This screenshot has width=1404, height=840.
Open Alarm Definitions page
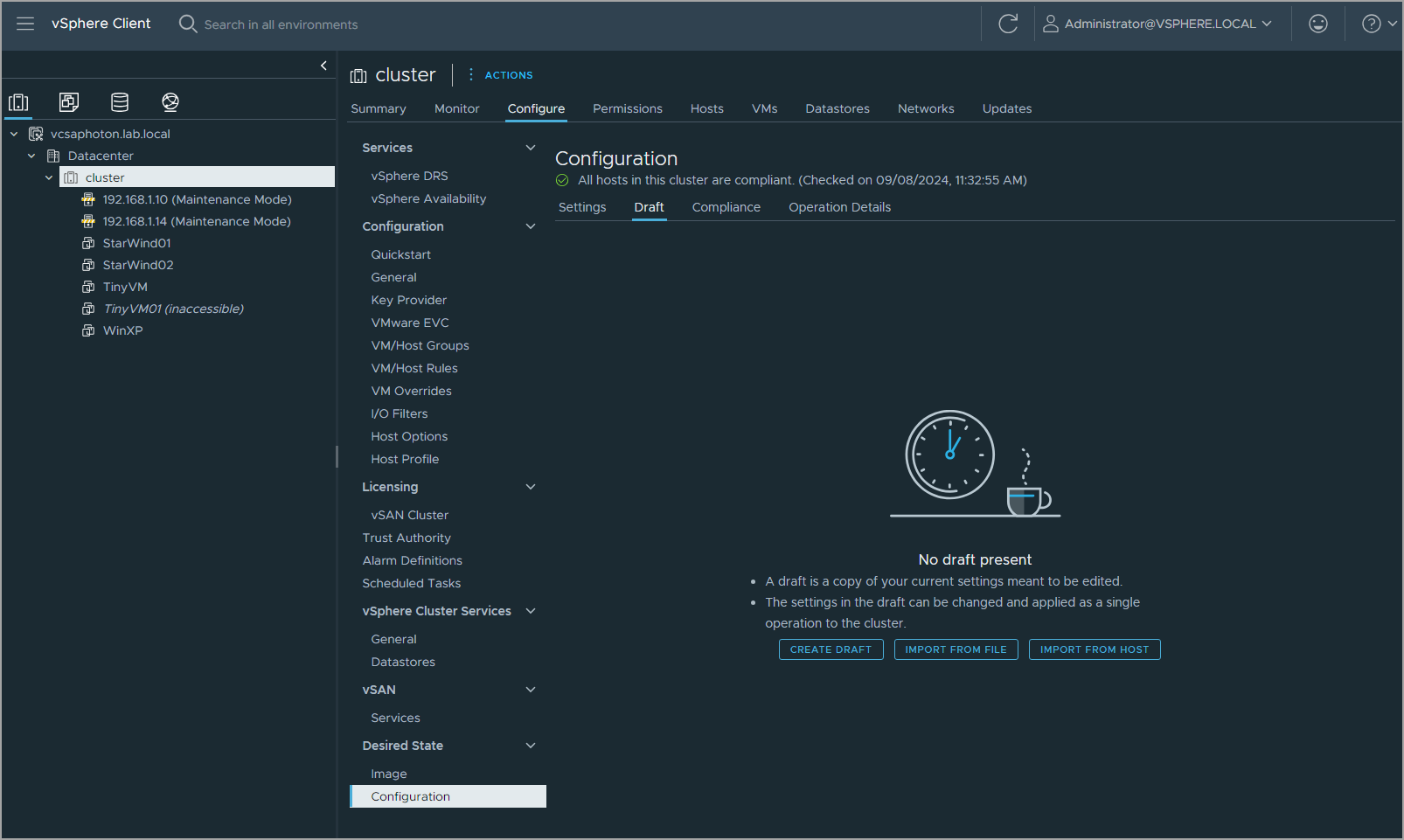[413, 560]
